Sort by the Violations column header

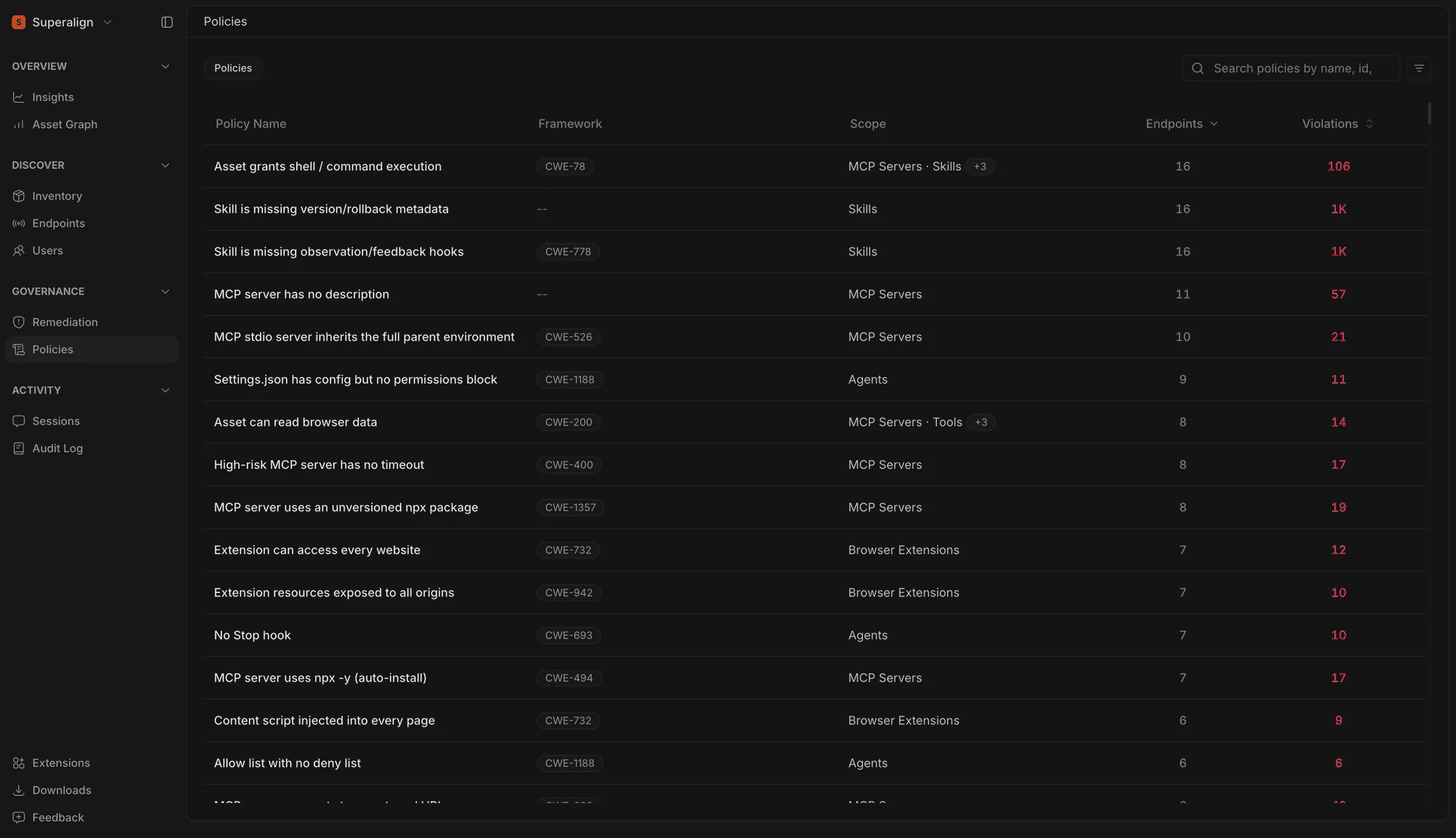click(x=1337, y=124)
